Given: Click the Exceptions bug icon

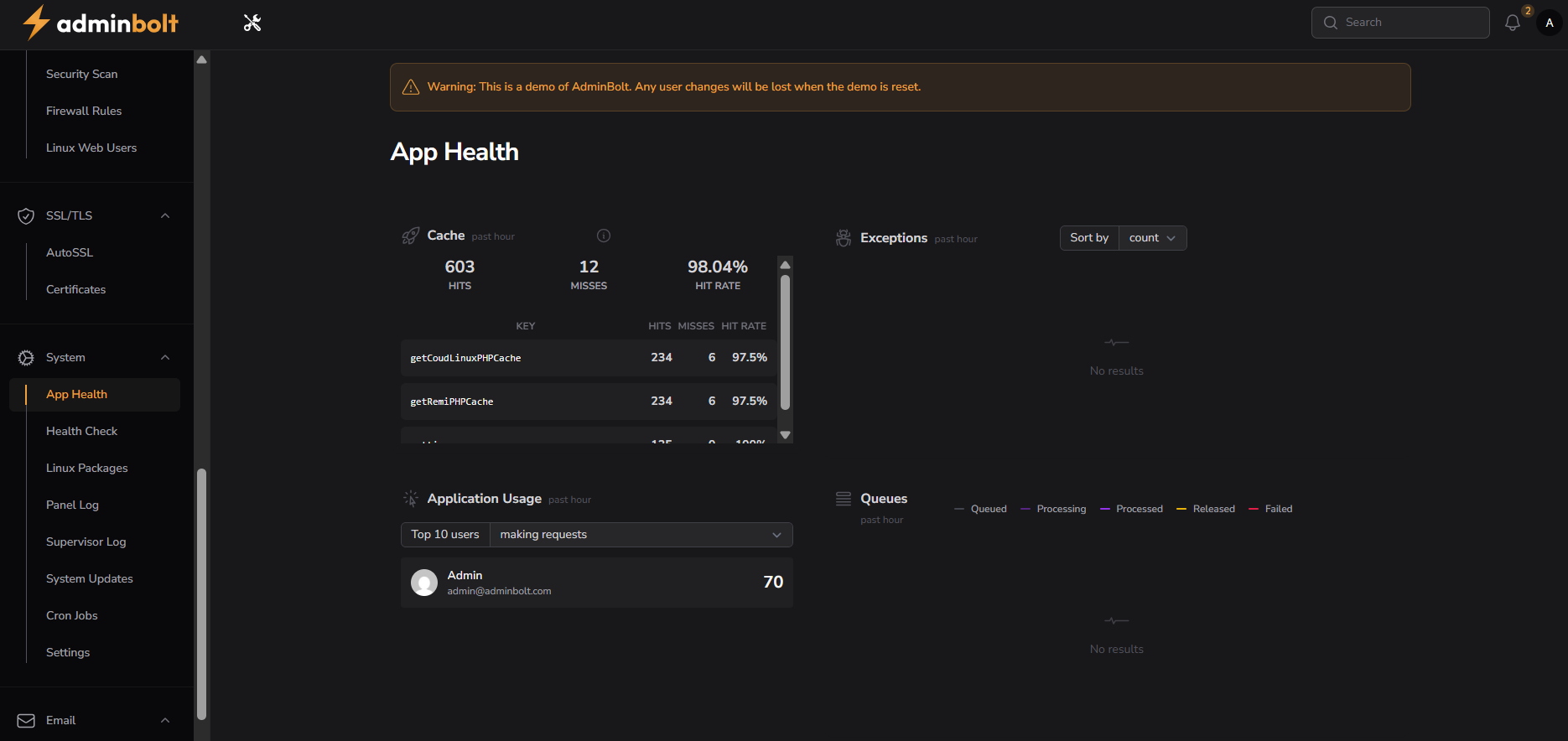Looking at the screenshot, I should [844, 238].
